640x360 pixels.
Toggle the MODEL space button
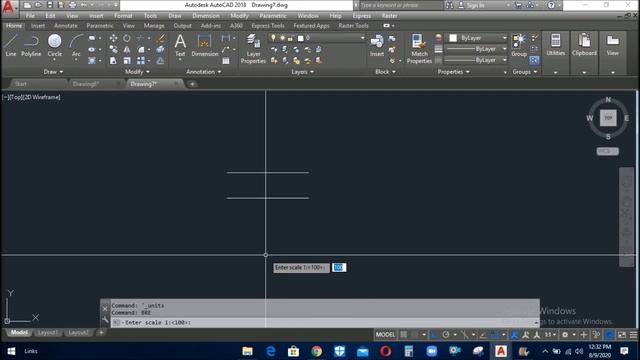(385, 335)
